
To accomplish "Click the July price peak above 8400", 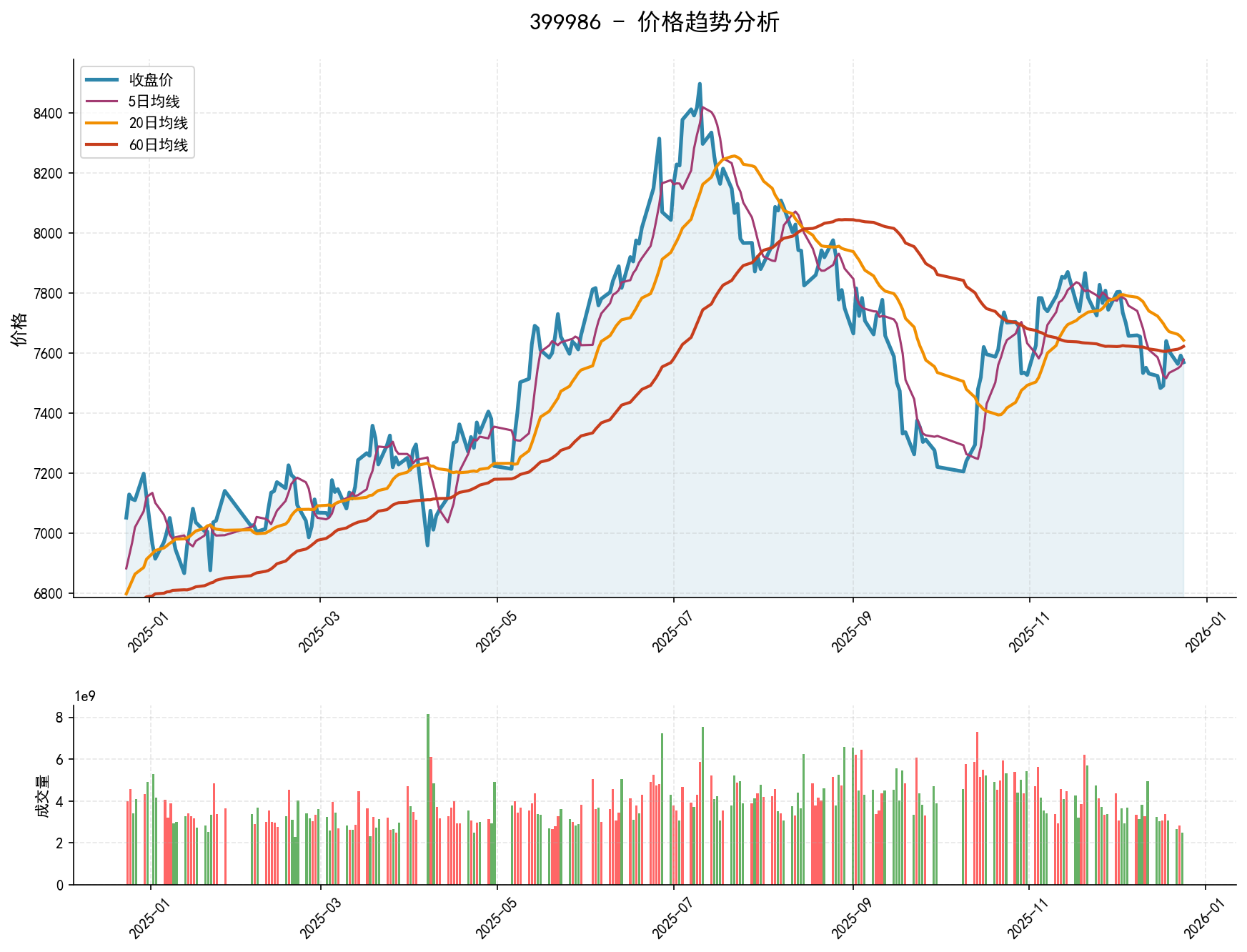I will coord(699,86).
